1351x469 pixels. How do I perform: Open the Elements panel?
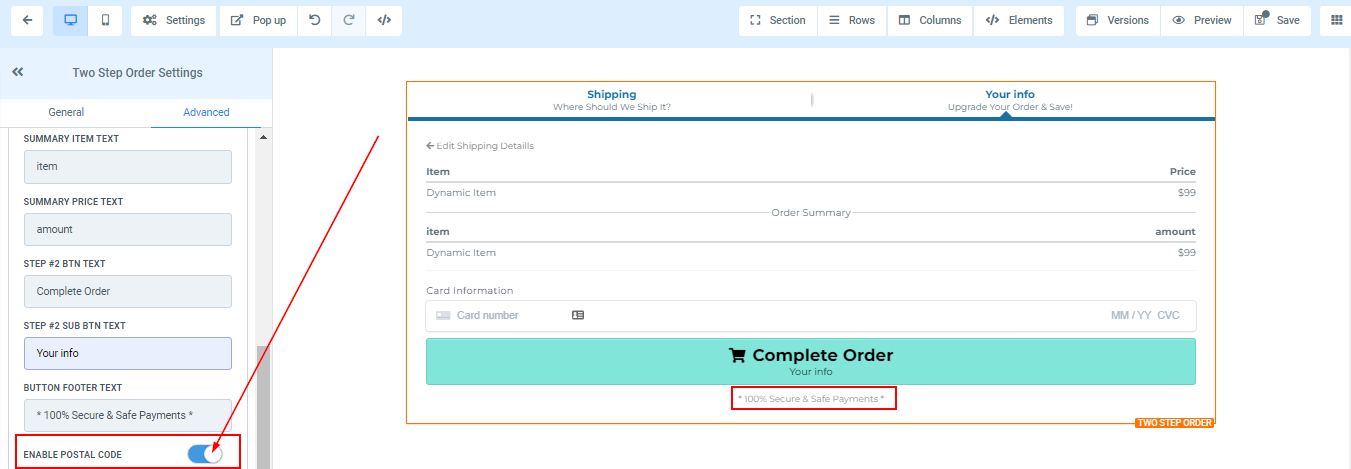(1019, 20)
